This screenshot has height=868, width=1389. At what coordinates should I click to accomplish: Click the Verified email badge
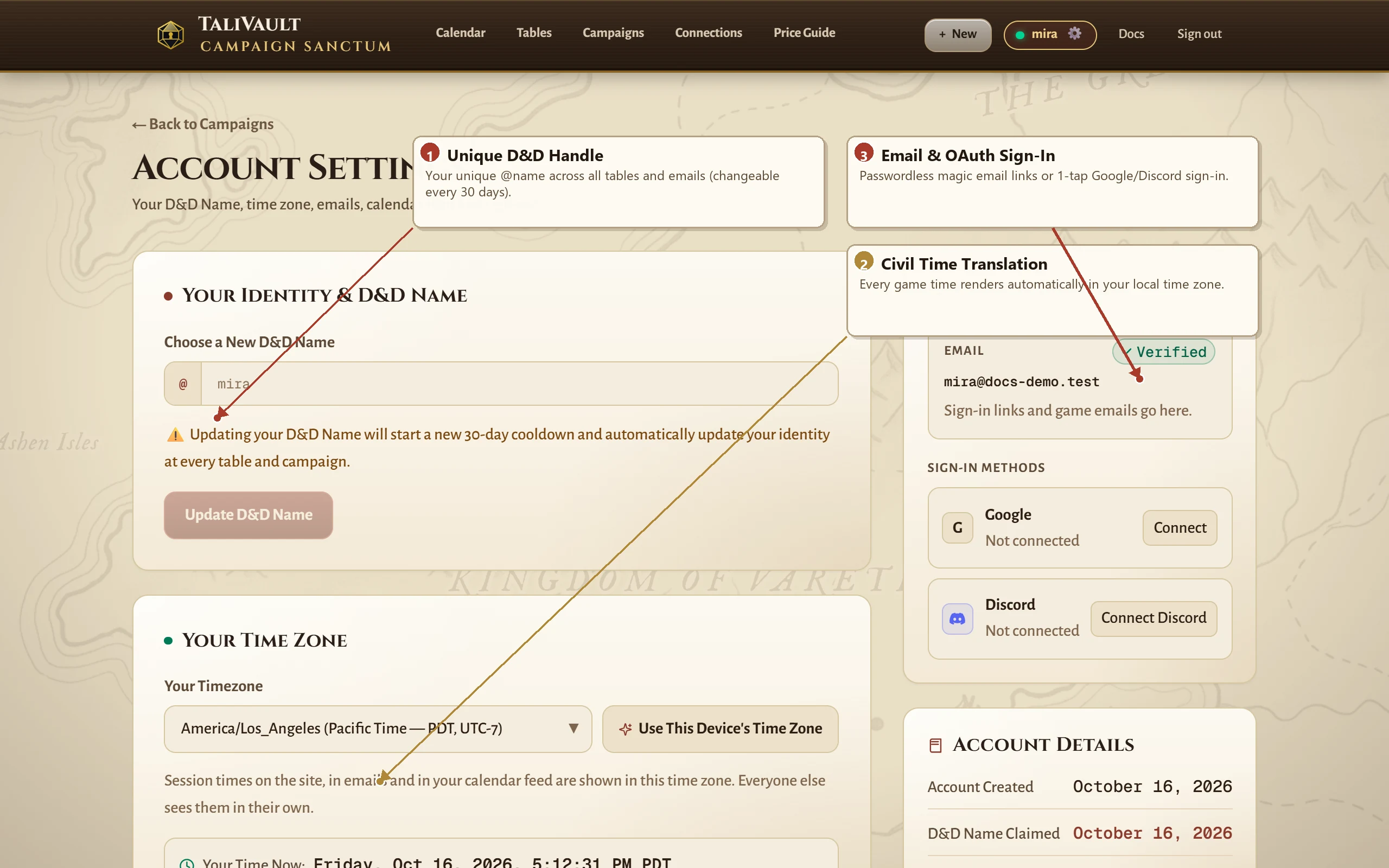coord(1163,352)
